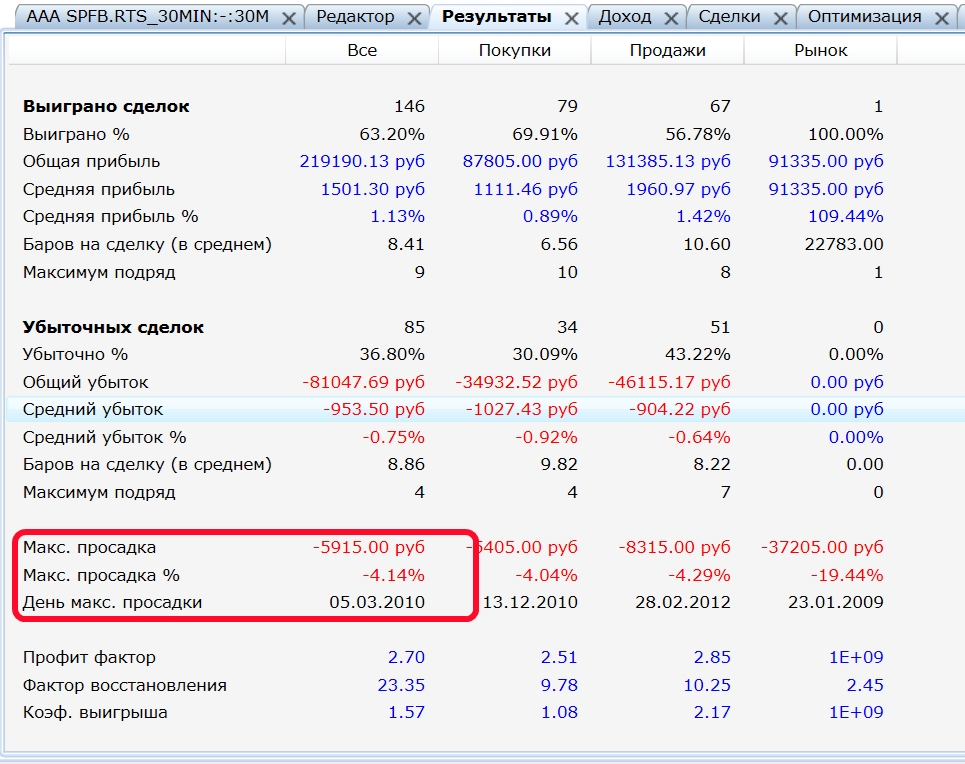Switch to the Оптимизация tab
This screenshot has height=764, width=965.
click(864, 17)
